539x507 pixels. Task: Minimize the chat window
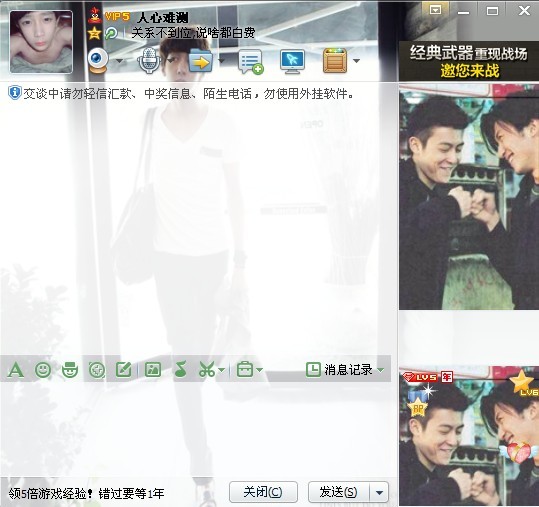click(463, 11)
